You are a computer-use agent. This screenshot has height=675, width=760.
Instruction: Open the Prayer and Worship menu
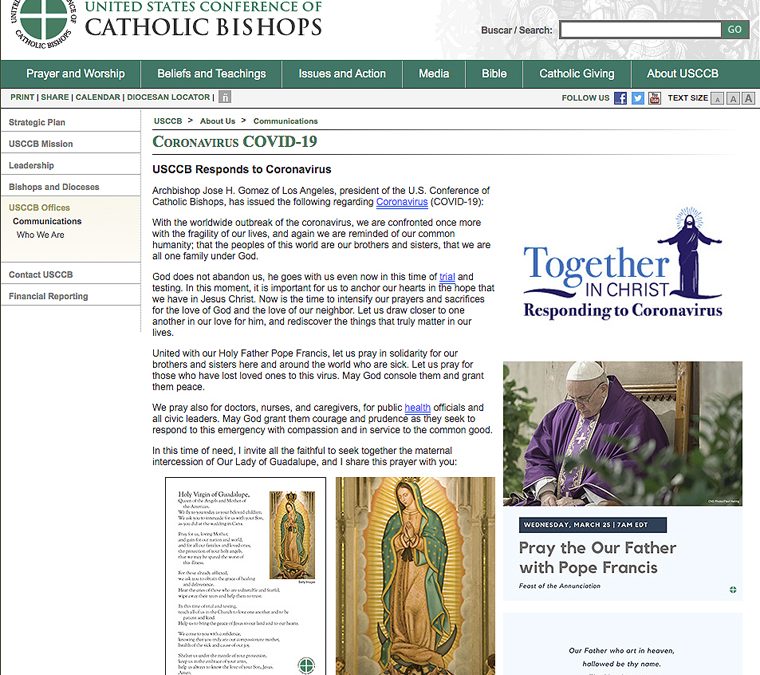point(75,74)
